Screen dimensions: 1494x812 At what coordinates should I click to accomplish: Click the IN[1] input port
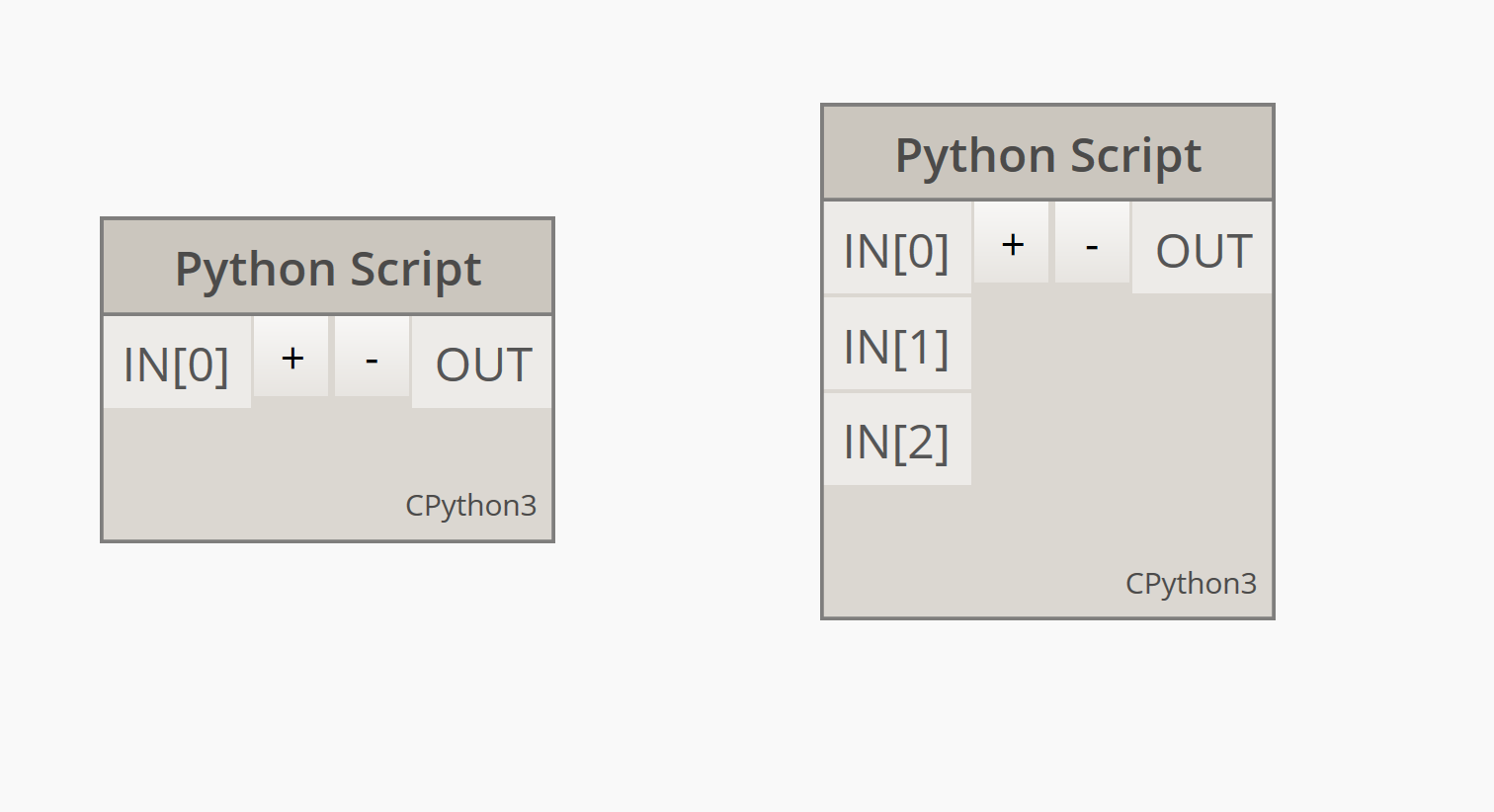tap(897, 346)
